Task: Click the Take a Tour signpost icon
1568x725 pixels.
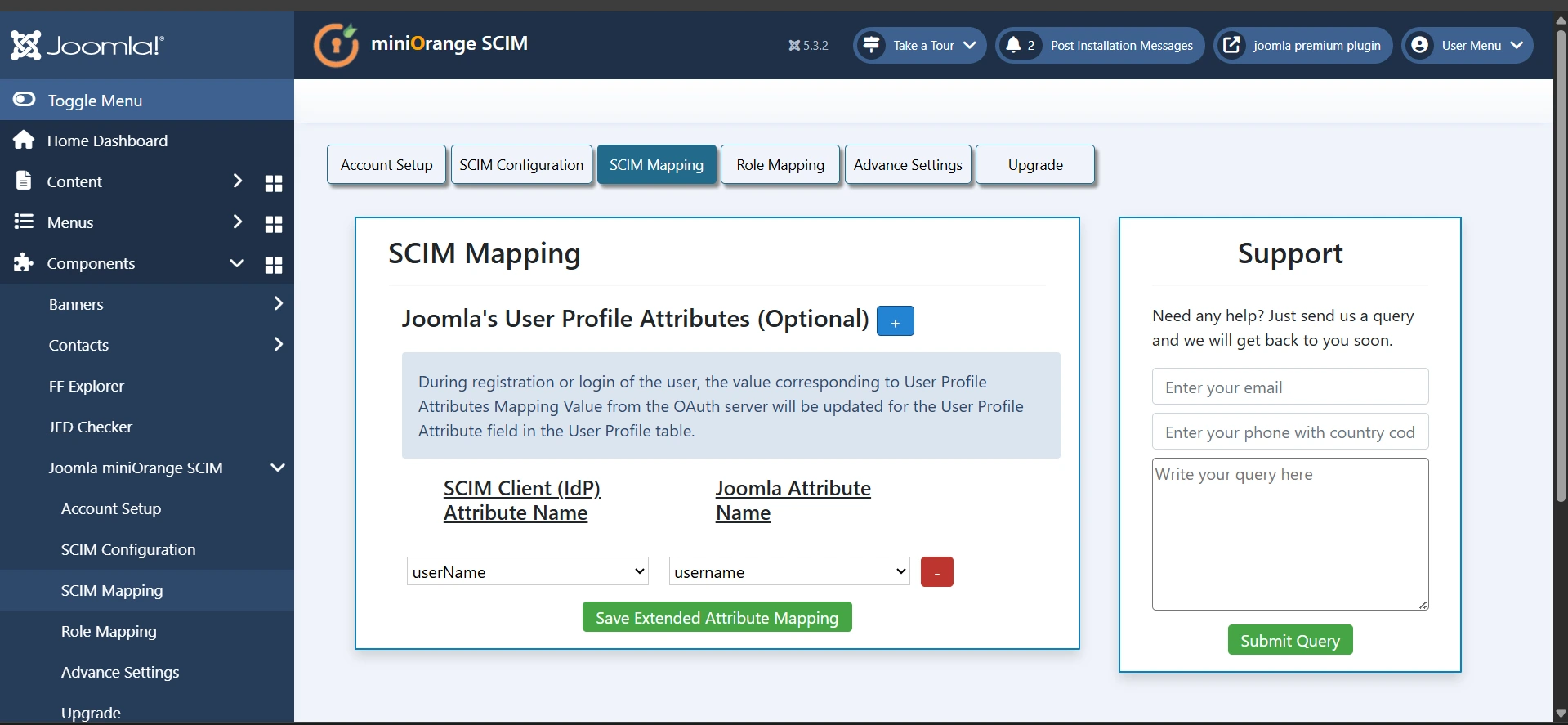Action: (x=872, y=45)
